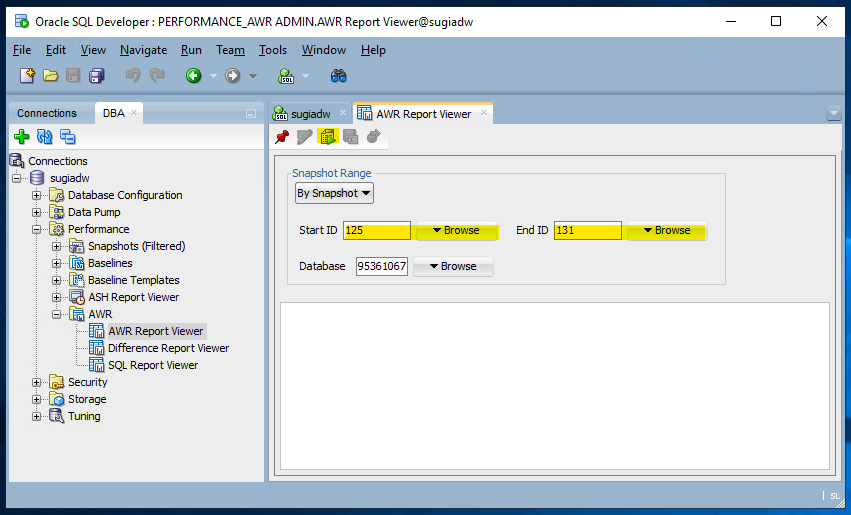Viewport: 851px width, 515px height.
Task: Open the dropdown arrow beside SQL Worksheet icon
Action: click(306, 76)
